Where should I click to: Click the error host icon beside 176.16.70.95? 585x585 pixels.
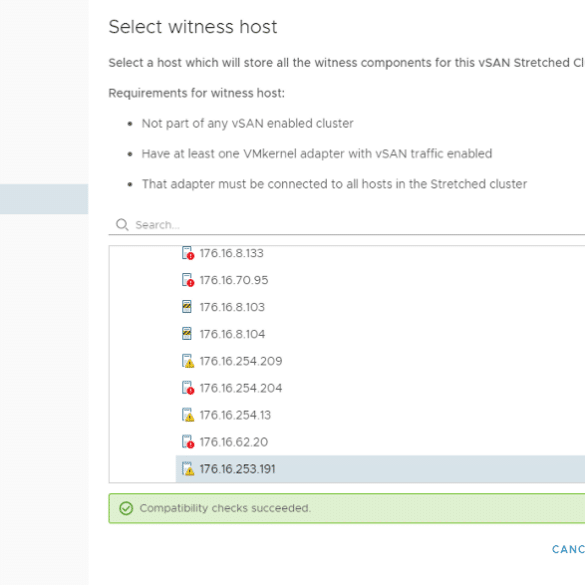tap(188, 280)
